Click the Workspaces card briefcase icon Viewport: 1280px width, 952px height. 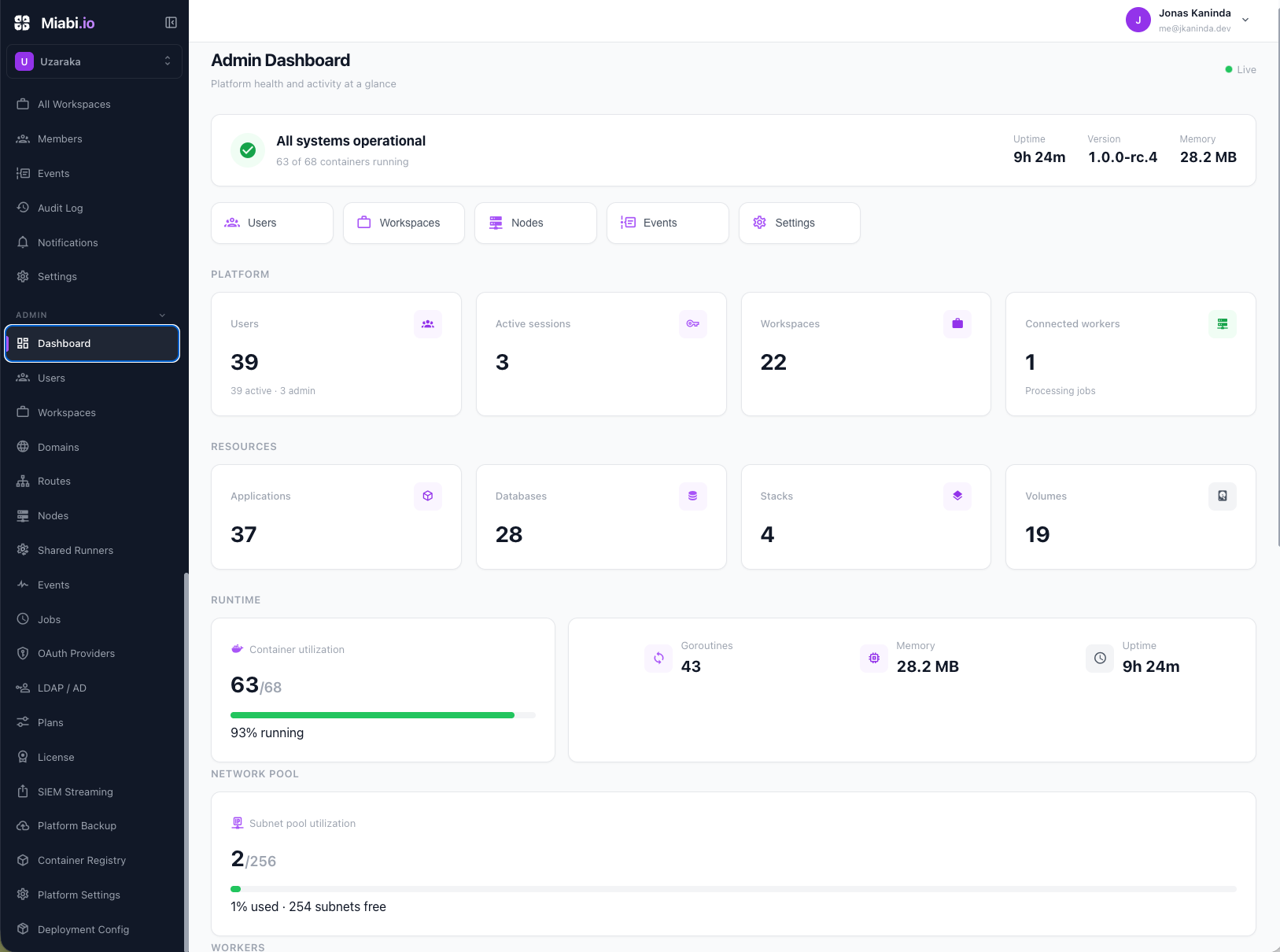957,323
